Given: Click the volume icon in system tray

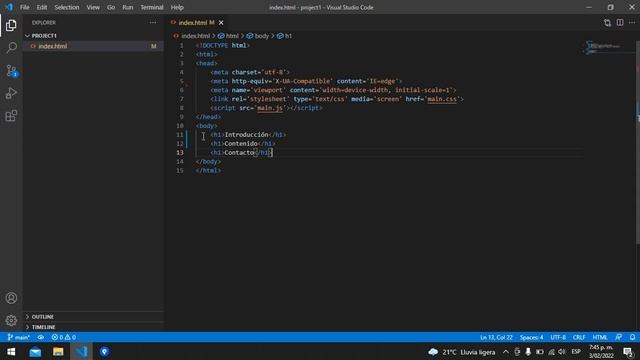Looking at the screenshot, I should click(x=562, y=352).
